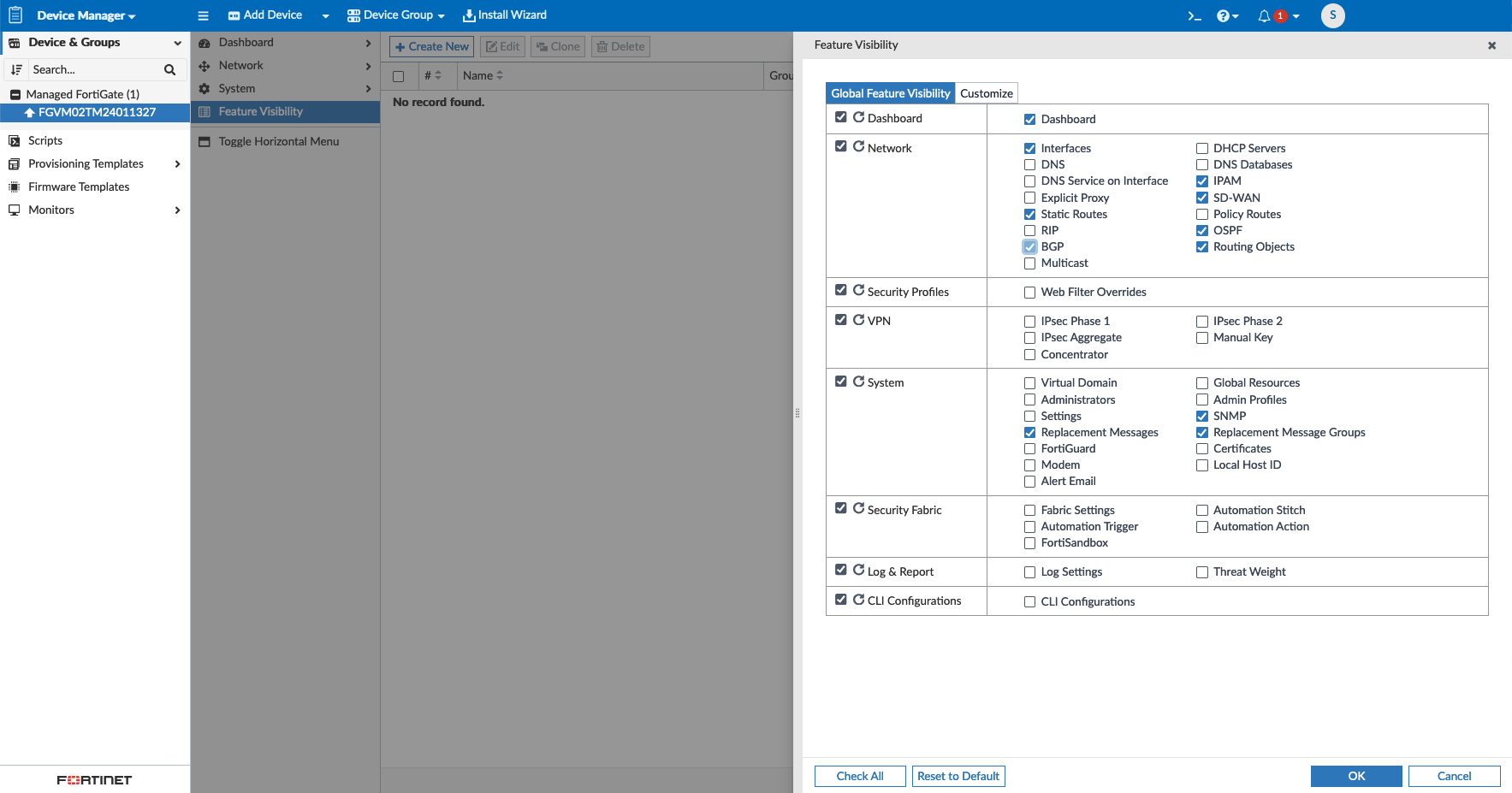Screen dimensions: 1512x793
Task: Open the CLI console icon
Action: [1195, 15]
